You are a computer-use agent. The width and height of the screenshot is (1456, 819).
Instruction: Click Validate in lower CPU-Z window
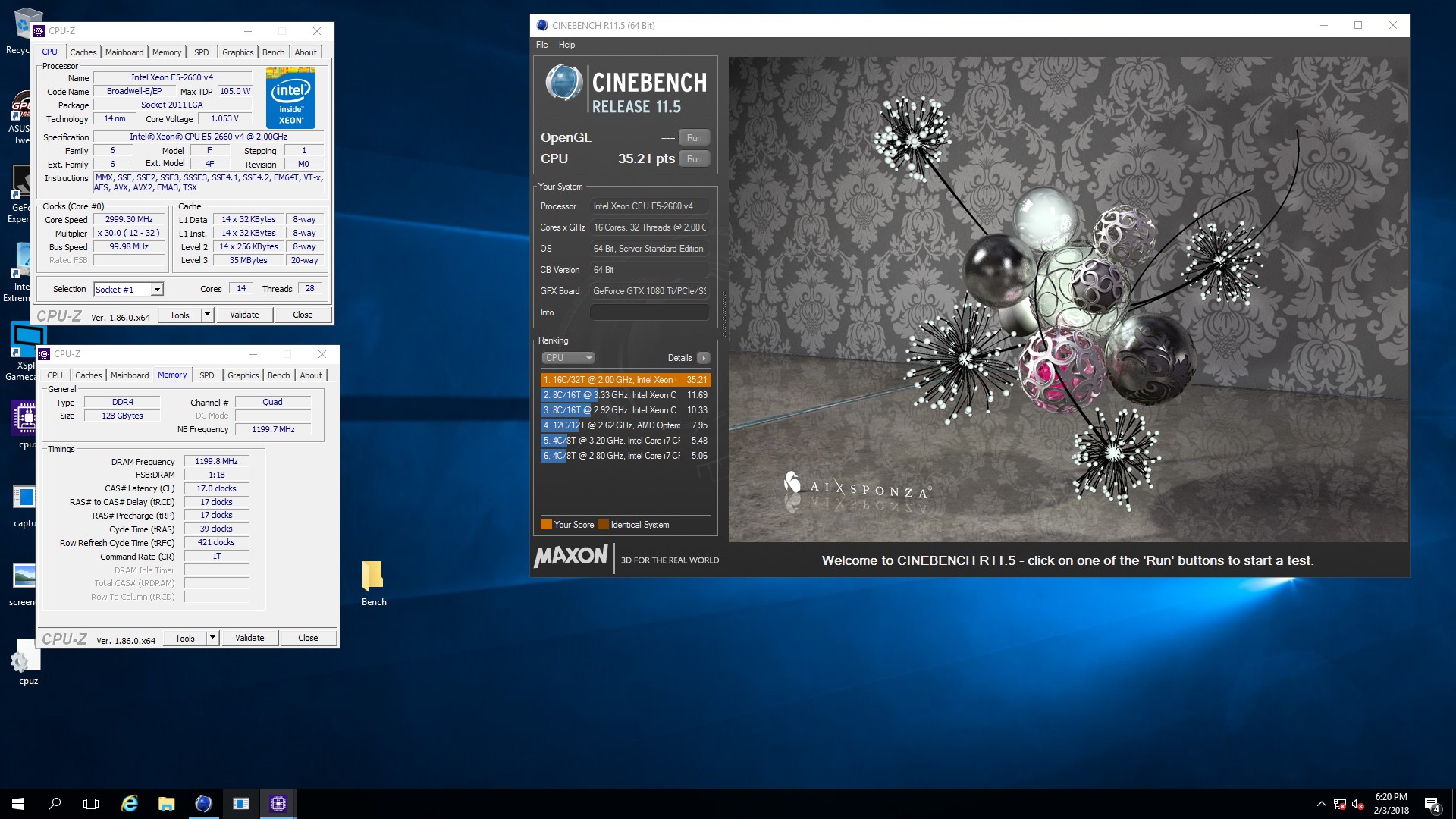[249, 638]
